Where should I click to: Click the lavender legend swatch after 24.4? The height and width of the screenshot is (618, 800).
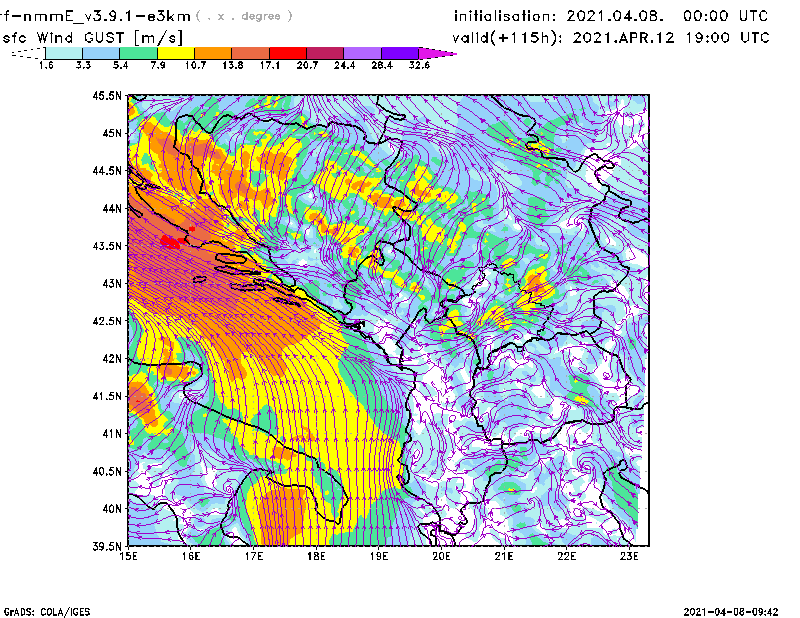[x=362, y=53]
